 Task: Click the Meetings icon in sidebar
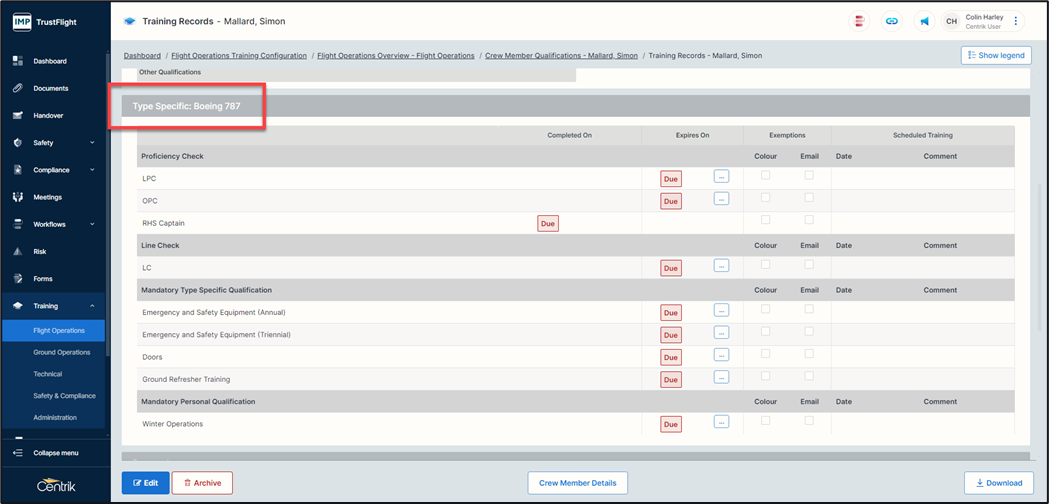18,197
